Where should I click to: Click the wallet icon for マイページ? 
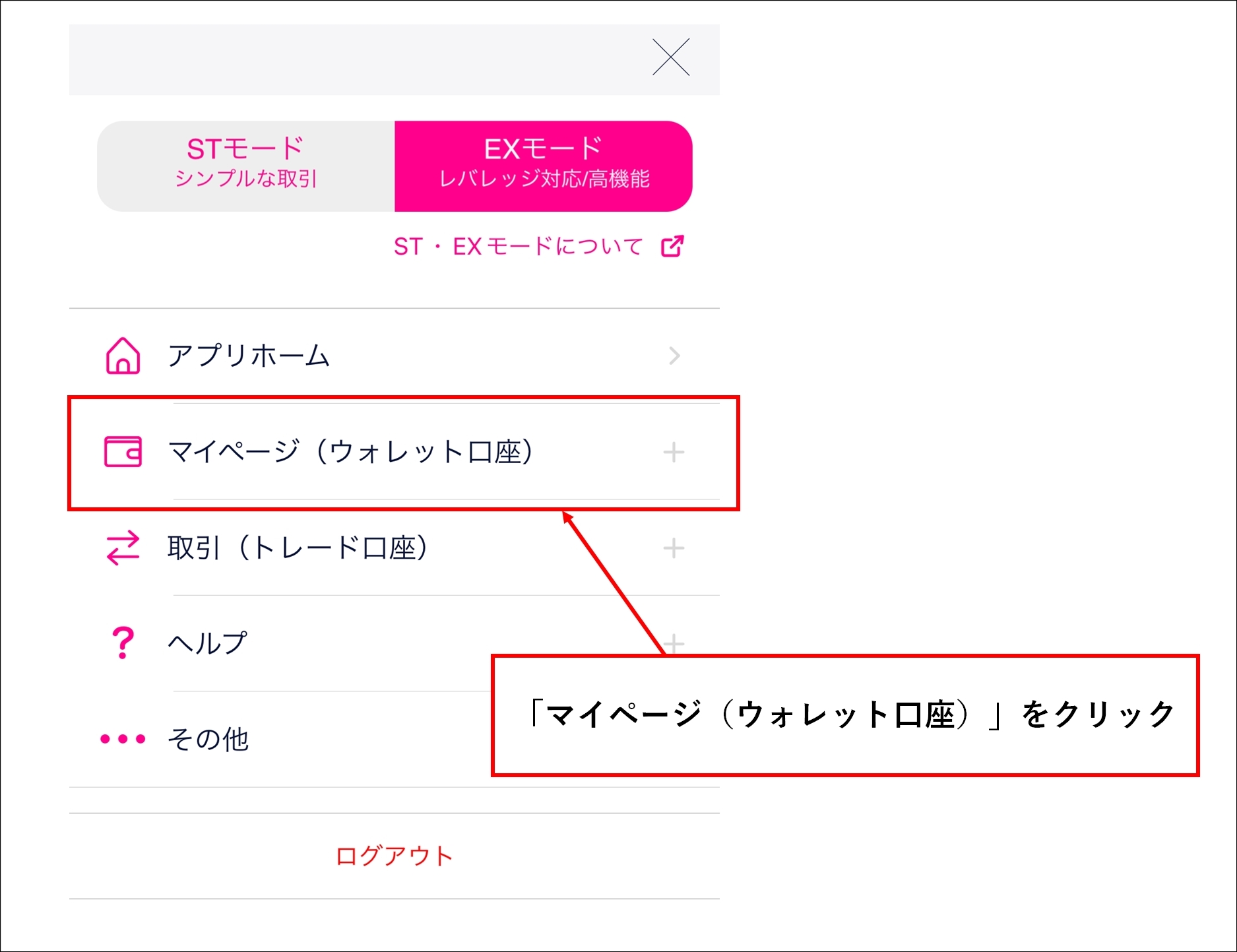pos(123,452)
